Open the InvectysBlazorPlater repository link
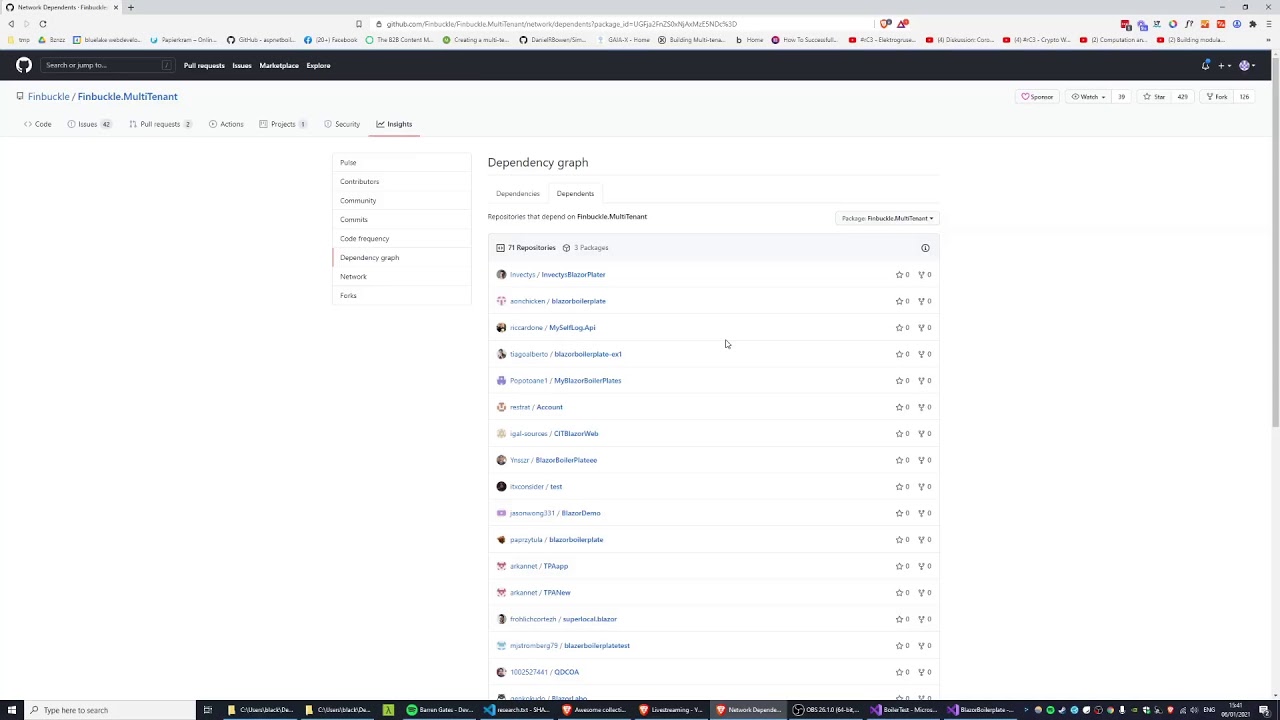The height and width of the screenshot is (720, 1280). tap(573, 274)
